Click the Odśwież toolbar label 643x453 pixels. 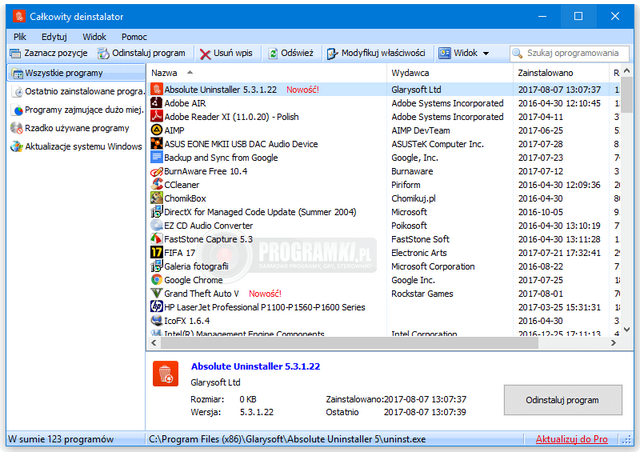pyautogui.click(x=297, y=53)
